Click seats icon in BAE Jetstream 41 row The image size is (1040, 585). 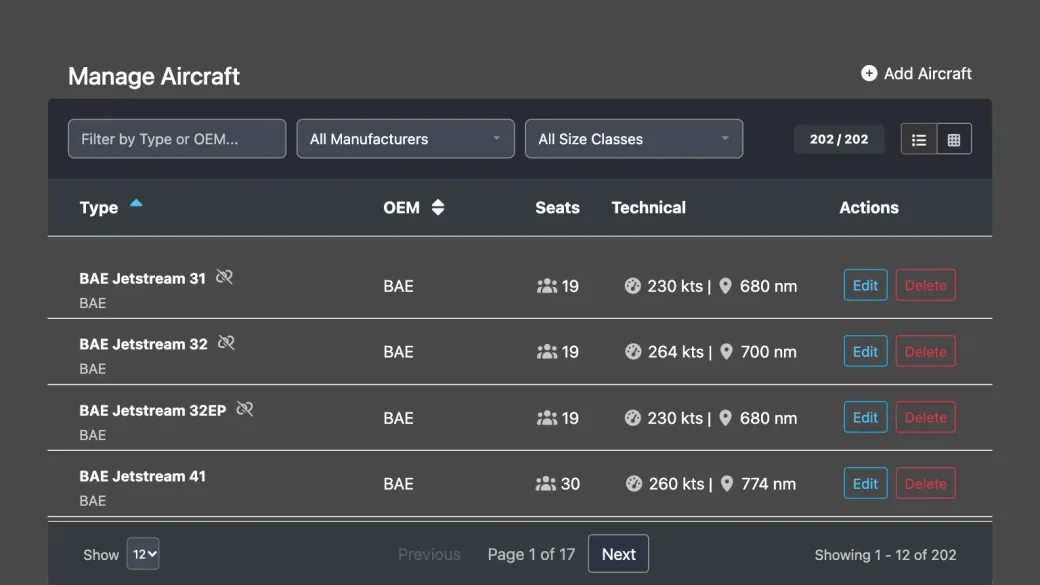546,484
